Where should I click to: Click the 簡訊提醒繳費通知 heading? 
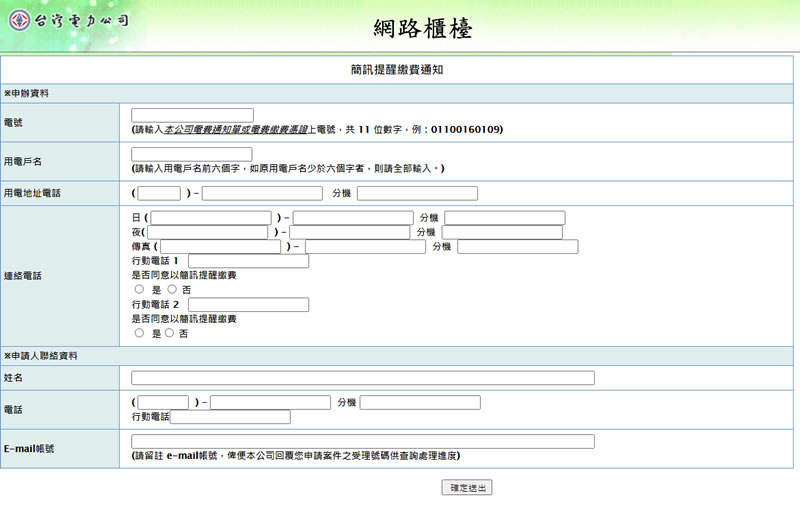(x=397, y=70)
